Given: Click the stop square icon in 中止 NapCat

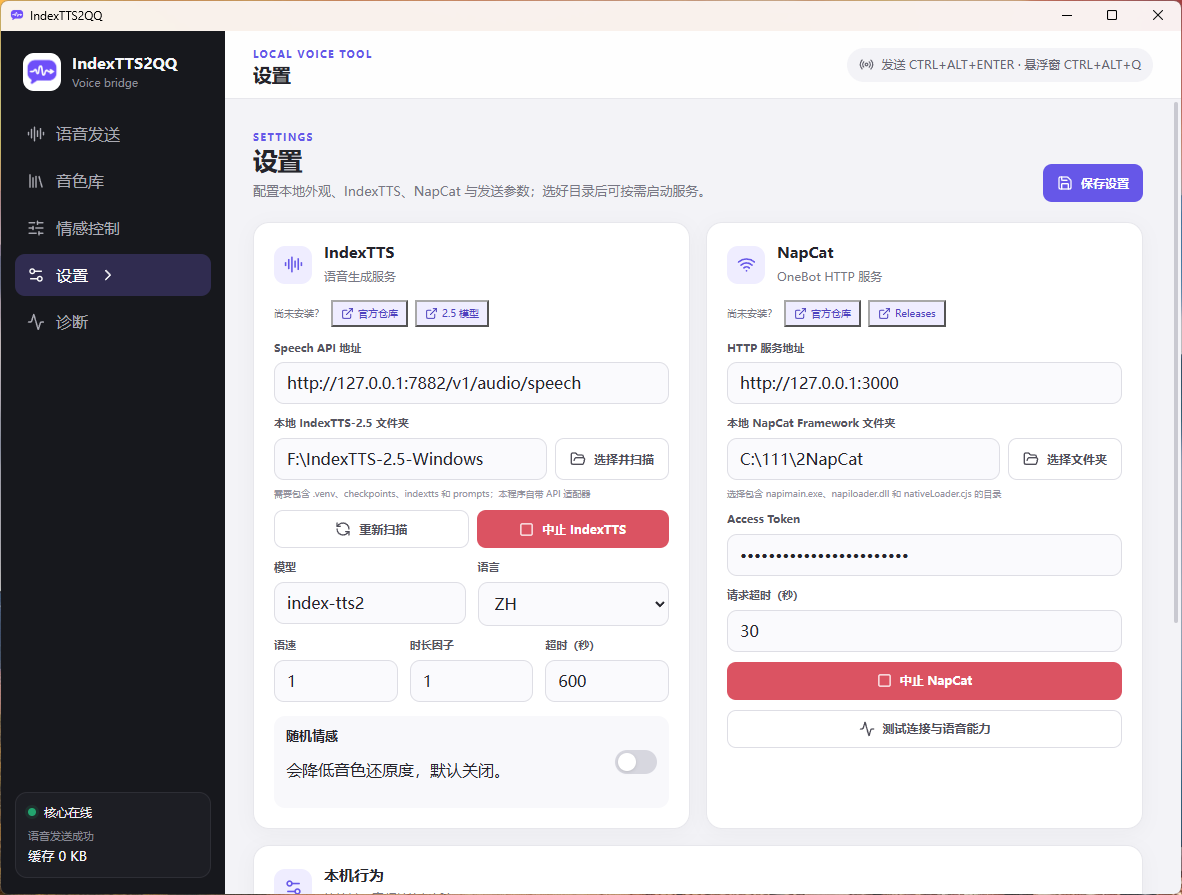Looking at the screenshot, I should [x=884, y=681].
